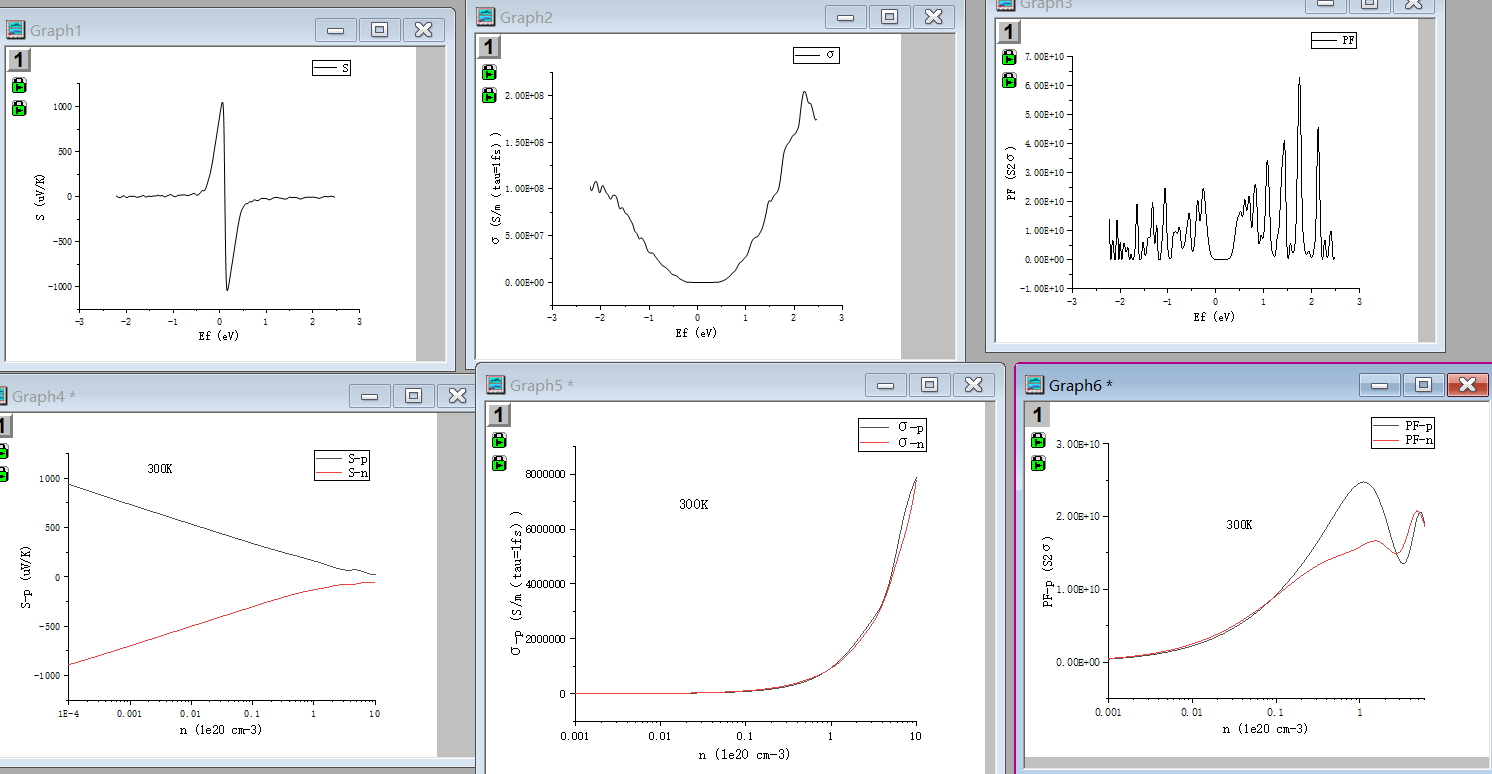This screenshot has width=1492, height=774.
Task: Click the 300K text label in Graph4
Action: [x=159, y=469]
